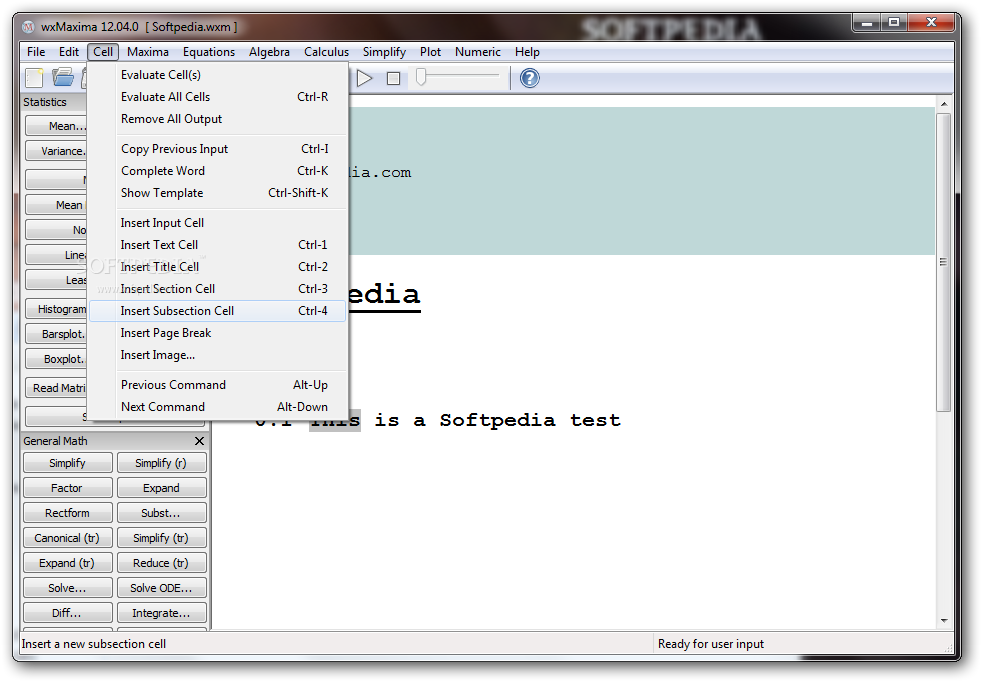
Task: Click the Factor button
Action: 68,488
